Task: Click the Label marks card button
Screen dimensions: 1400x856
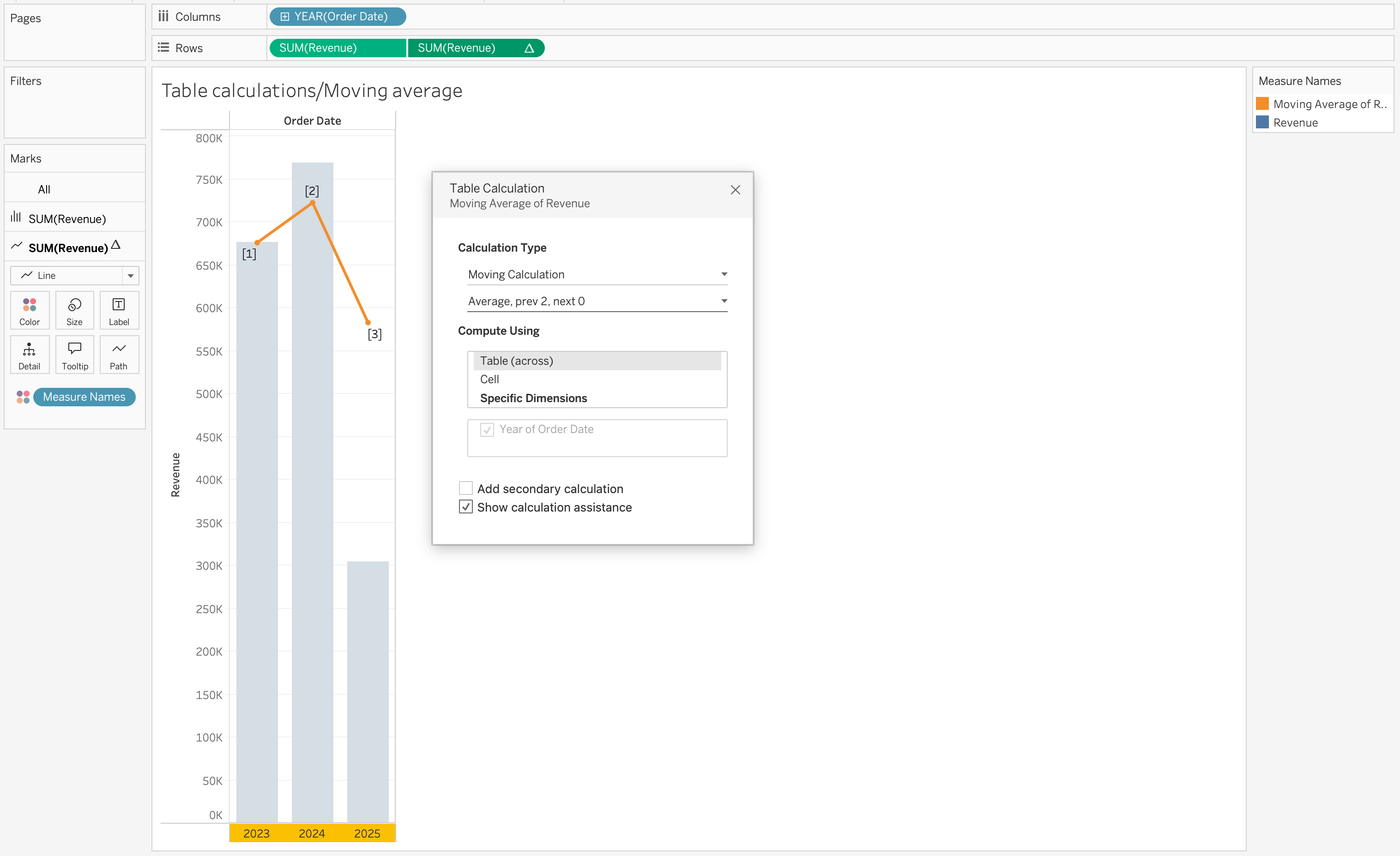Action: pyautogui.click(x=119, y=310)
